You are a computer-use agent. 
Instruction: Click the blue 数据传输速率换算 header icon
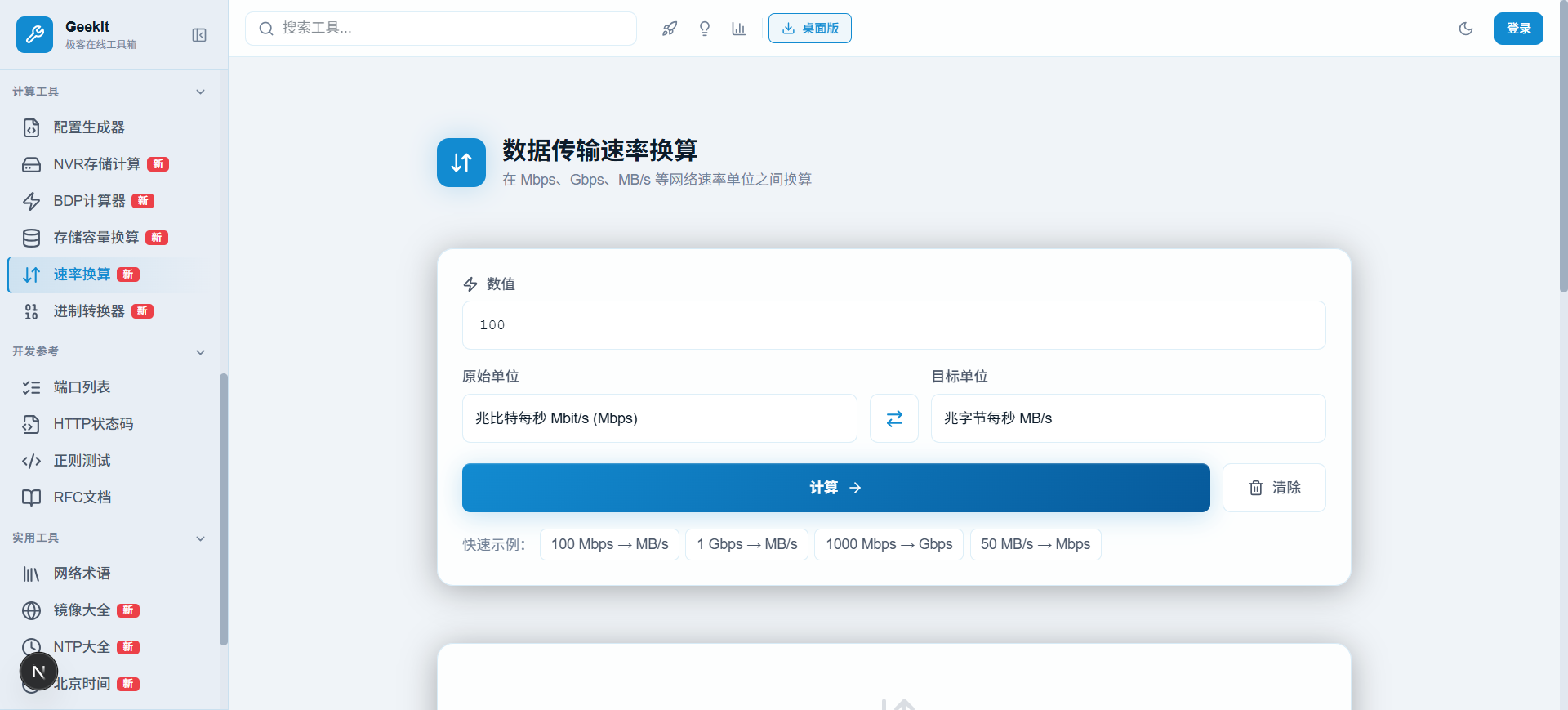461,163
